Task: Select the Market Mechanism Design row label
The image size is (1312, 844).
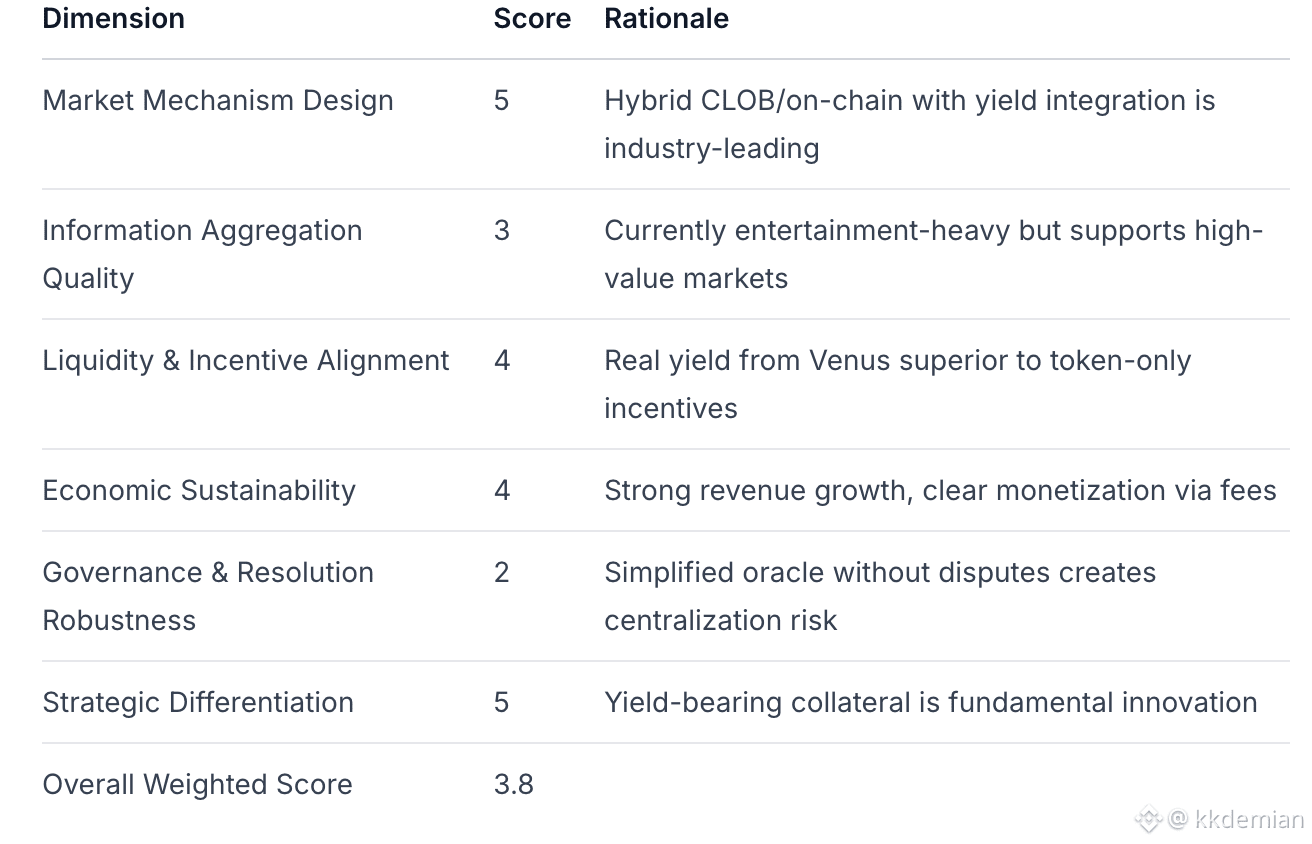Action: coord(217,100)
